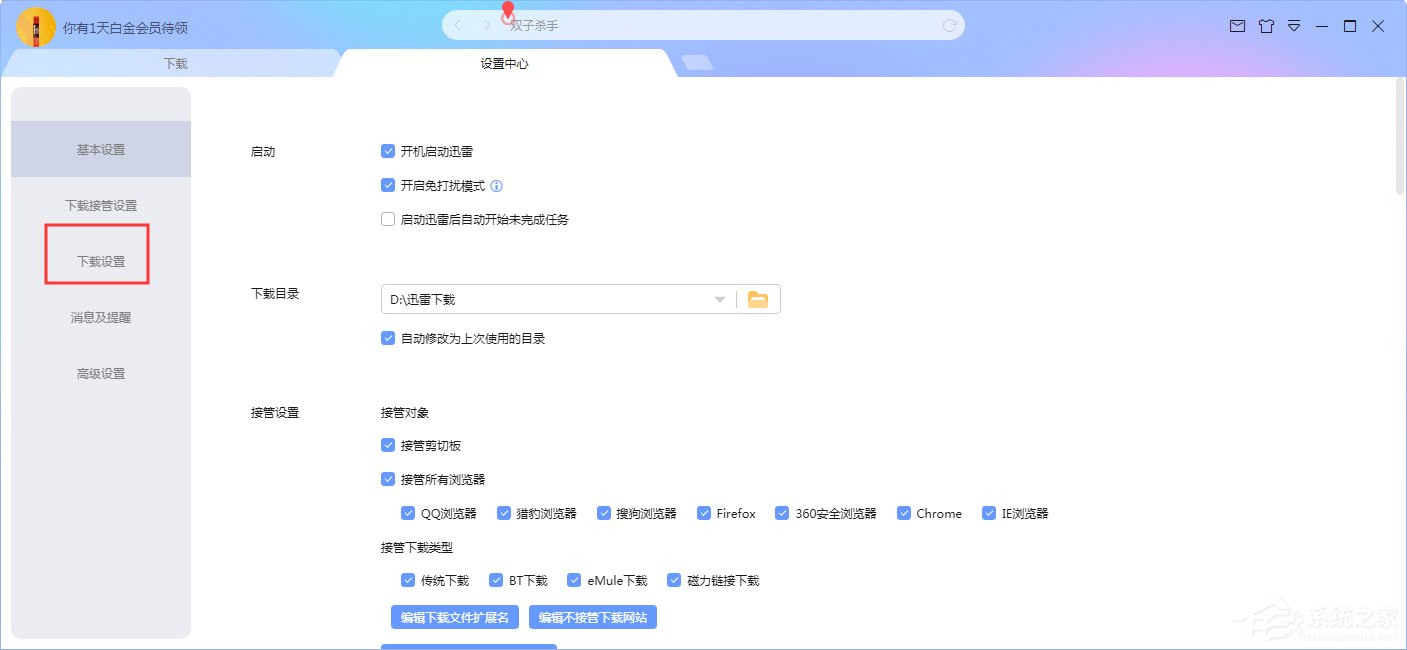The width and height of the screenshot is (1407, 650).
Task: Click the user avatar in top left
Action: click(34, 26)
